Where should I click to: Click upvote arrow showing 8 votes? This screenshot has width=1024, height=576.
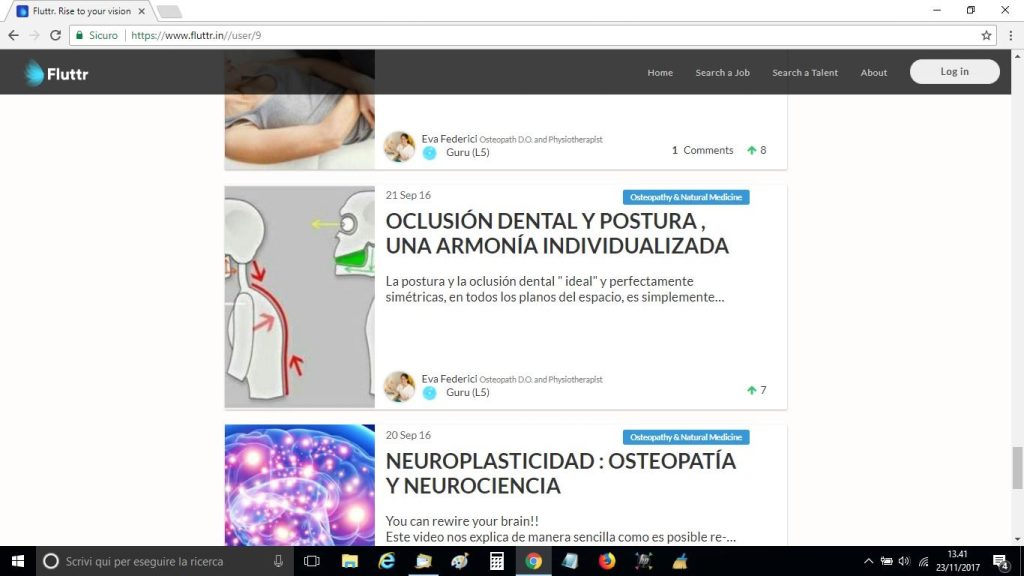coord(752,151)
